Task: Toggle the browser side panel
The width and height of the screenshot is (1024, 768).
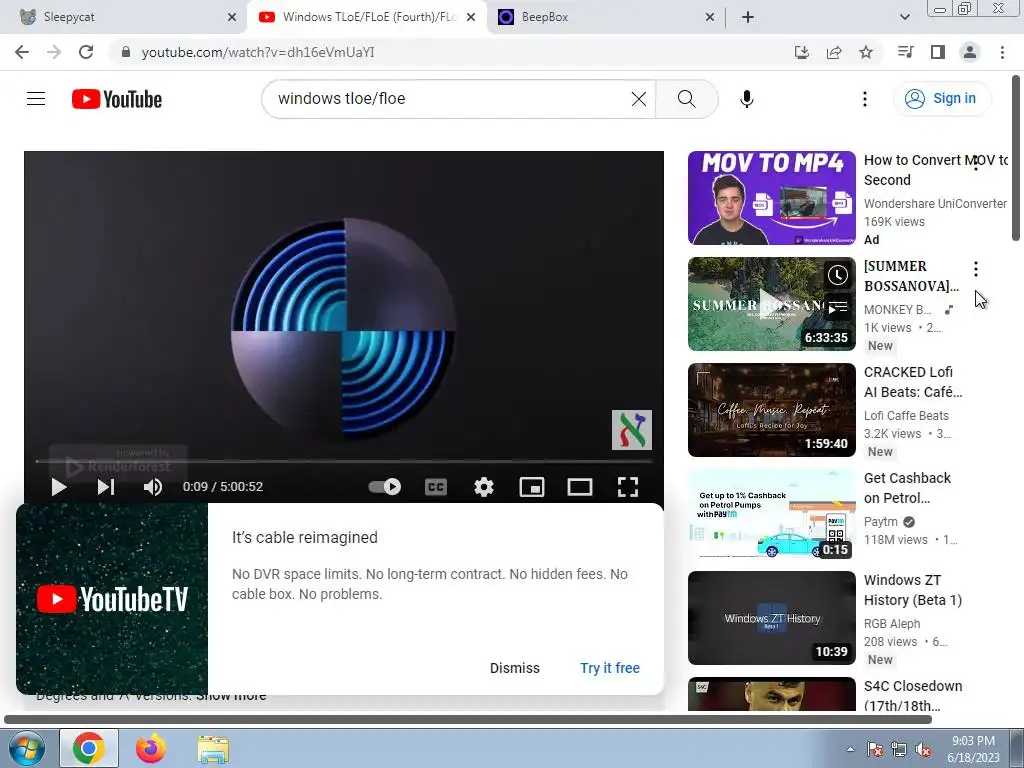Action: [938, 52]
